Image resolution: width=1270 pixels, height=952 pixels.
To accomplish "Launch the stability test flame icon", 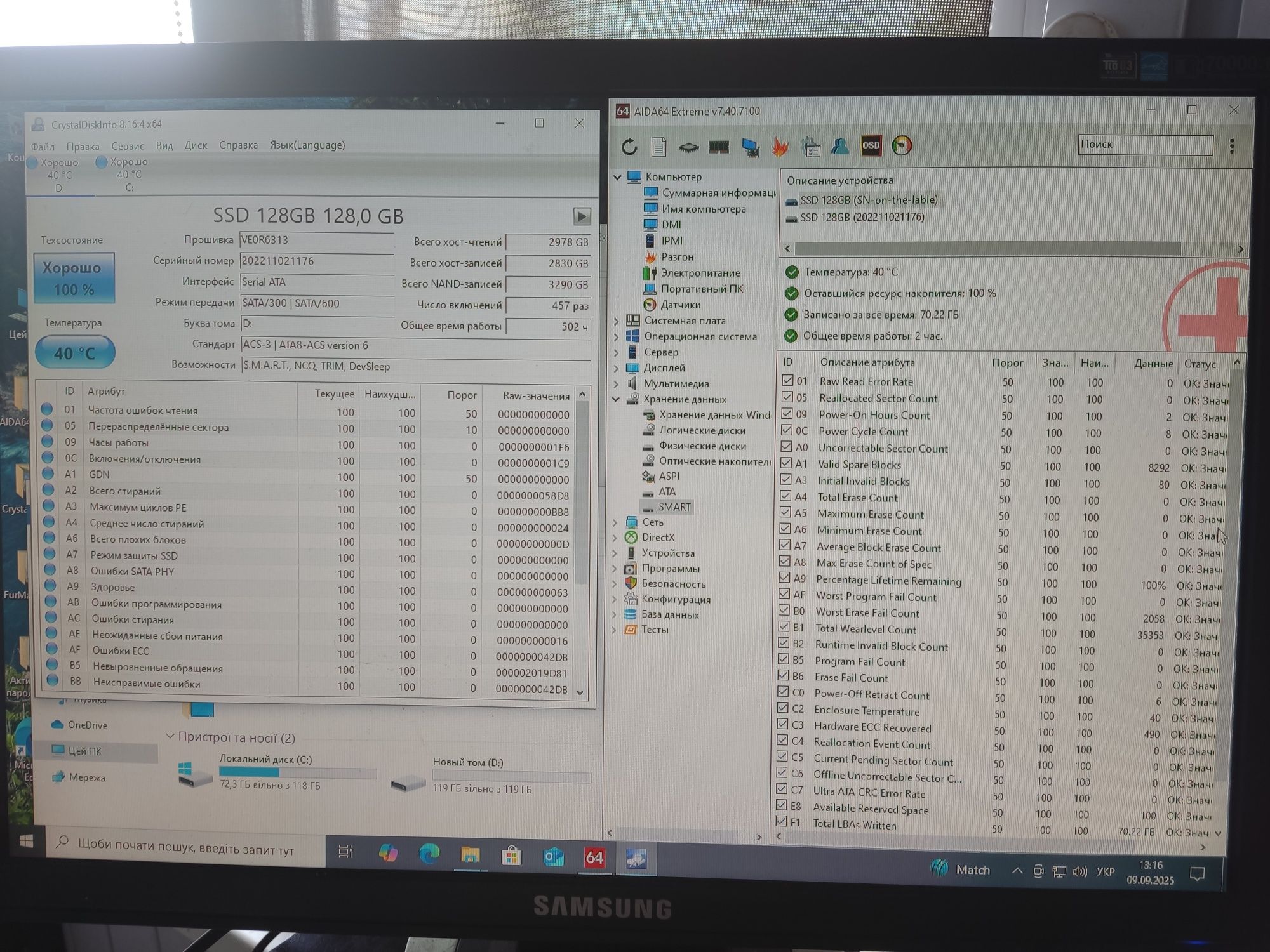I will tap(780, 147).
